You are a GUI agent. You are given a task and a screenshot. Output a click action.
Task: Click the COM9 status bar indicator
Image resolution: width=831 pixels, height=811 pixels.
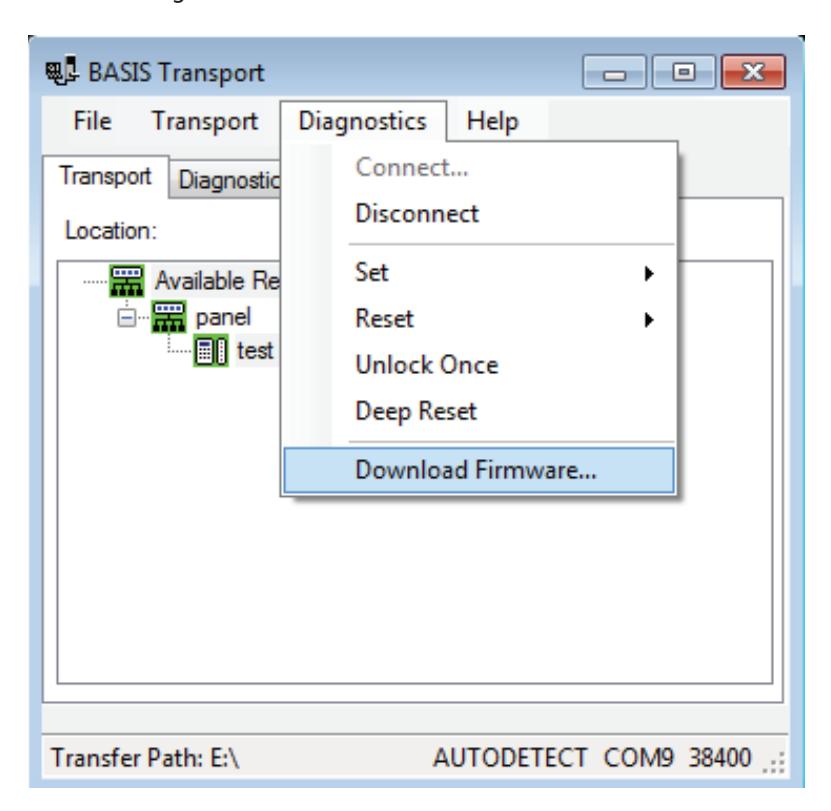coord(638,757)
